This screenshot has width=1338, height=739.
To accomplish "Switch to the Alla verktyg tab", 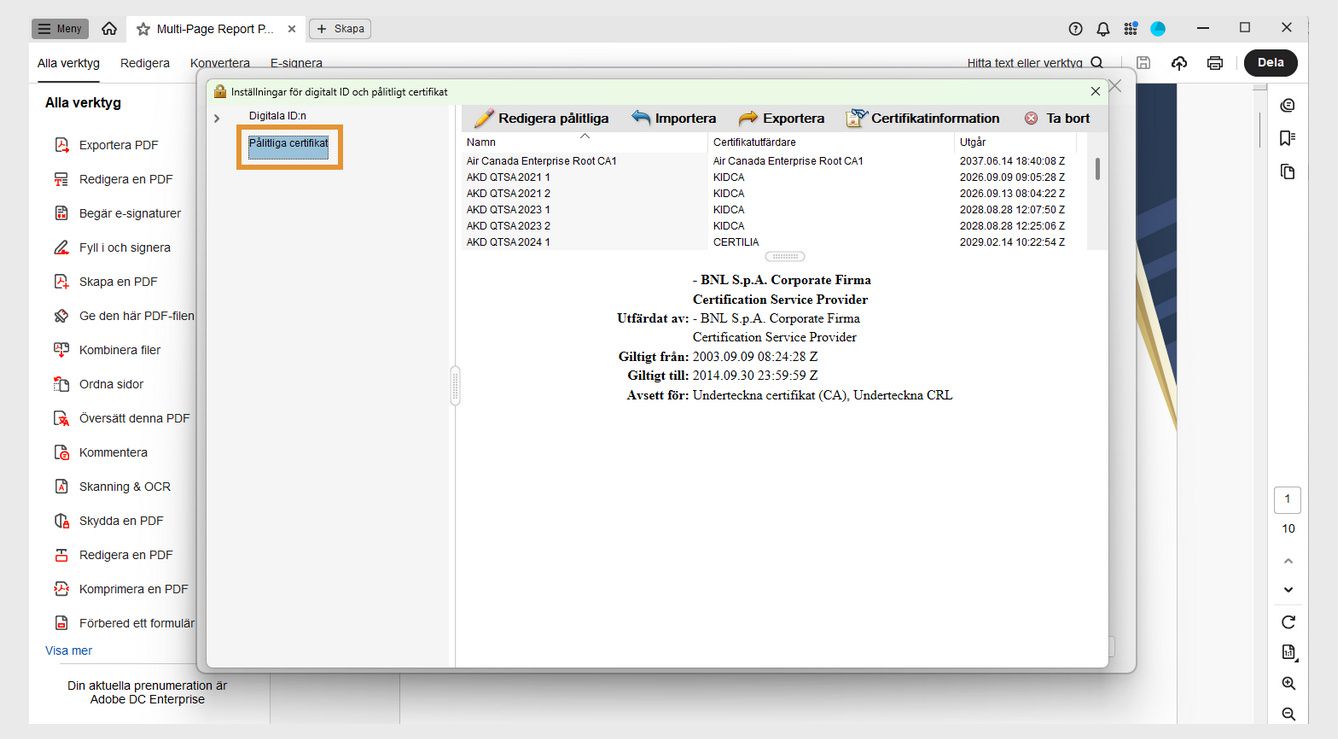I will point(69,63).
